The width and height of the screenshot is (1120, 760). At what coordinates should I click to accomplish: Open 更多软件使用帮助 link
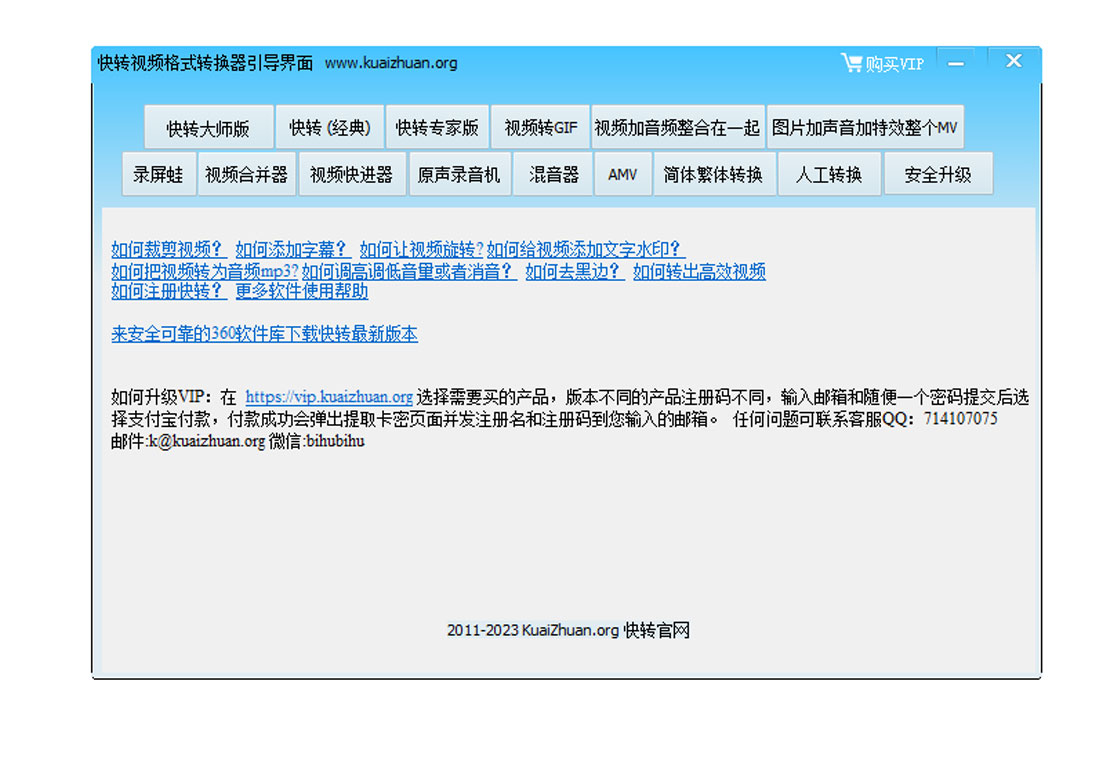coord(302,291)
